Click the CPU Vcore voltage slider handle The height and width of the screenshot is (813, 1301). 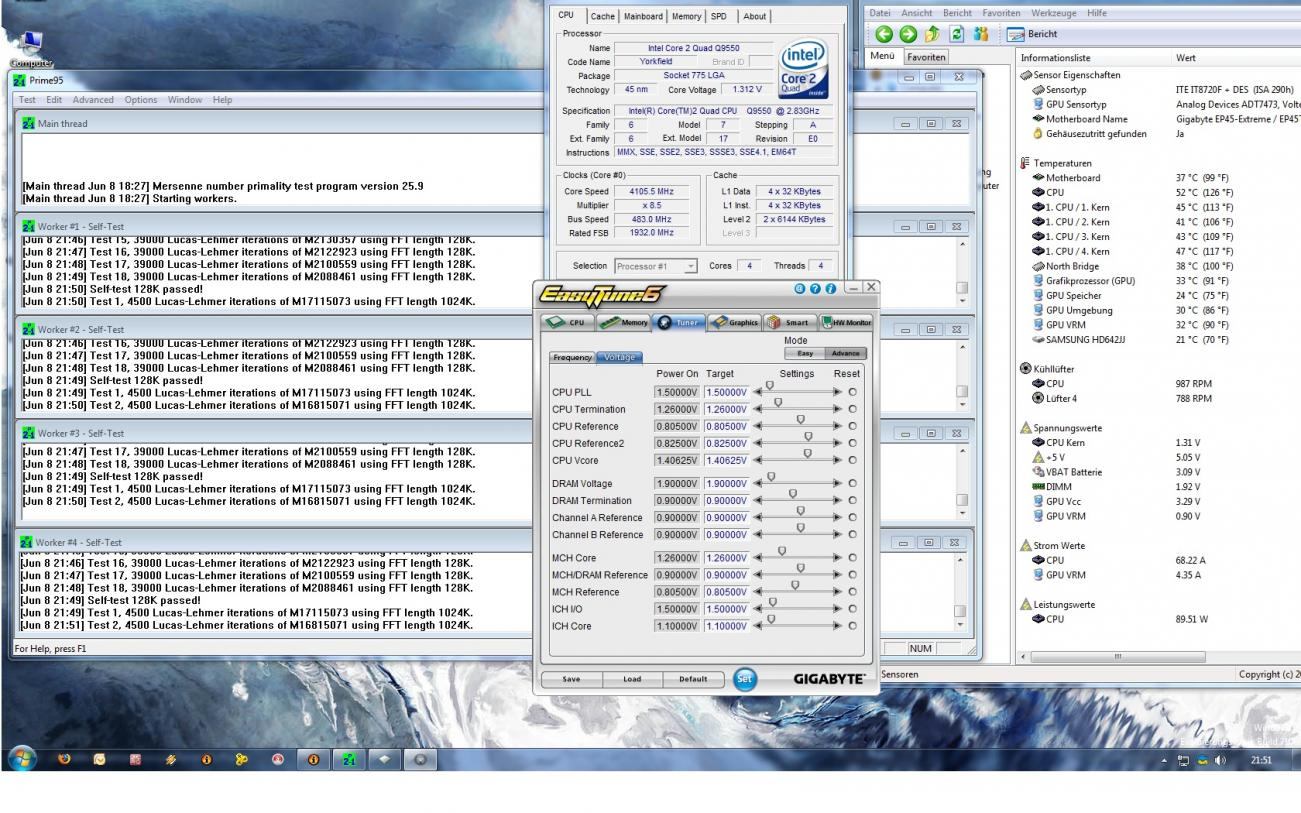click(809, 455)
